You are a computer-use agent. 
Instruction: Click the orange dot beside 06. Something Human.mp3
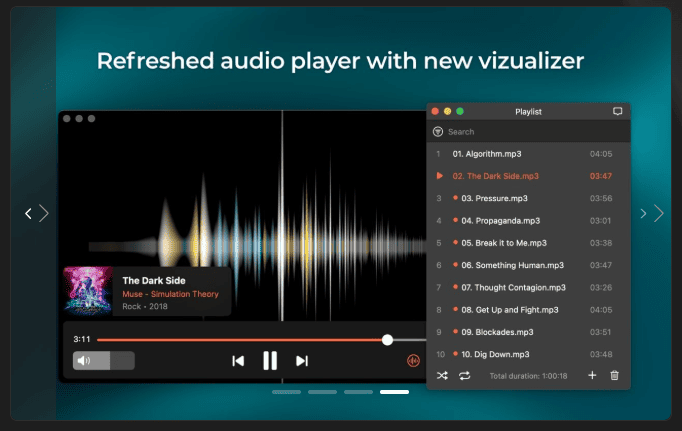455,264
